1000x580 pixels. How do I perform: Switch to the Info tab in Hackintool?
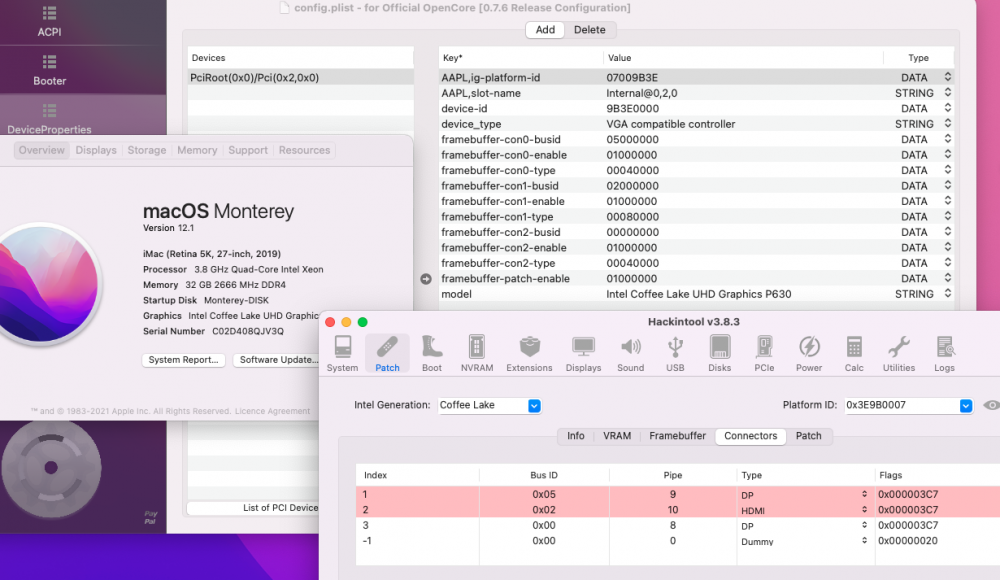click(x=575, y=436)
